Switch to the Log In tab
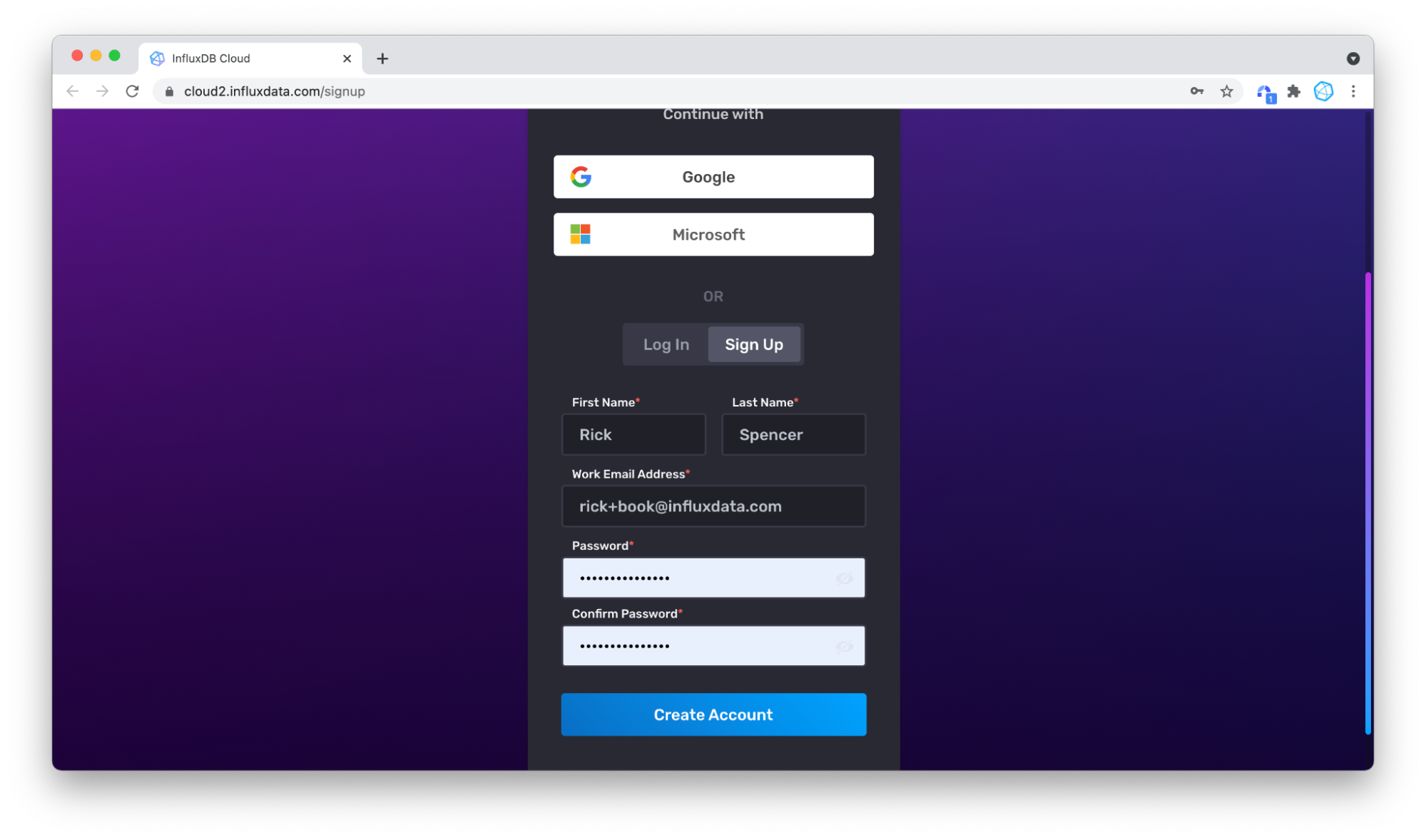The height and width of the screenshot is (840, 1426). tap(666, 344)
